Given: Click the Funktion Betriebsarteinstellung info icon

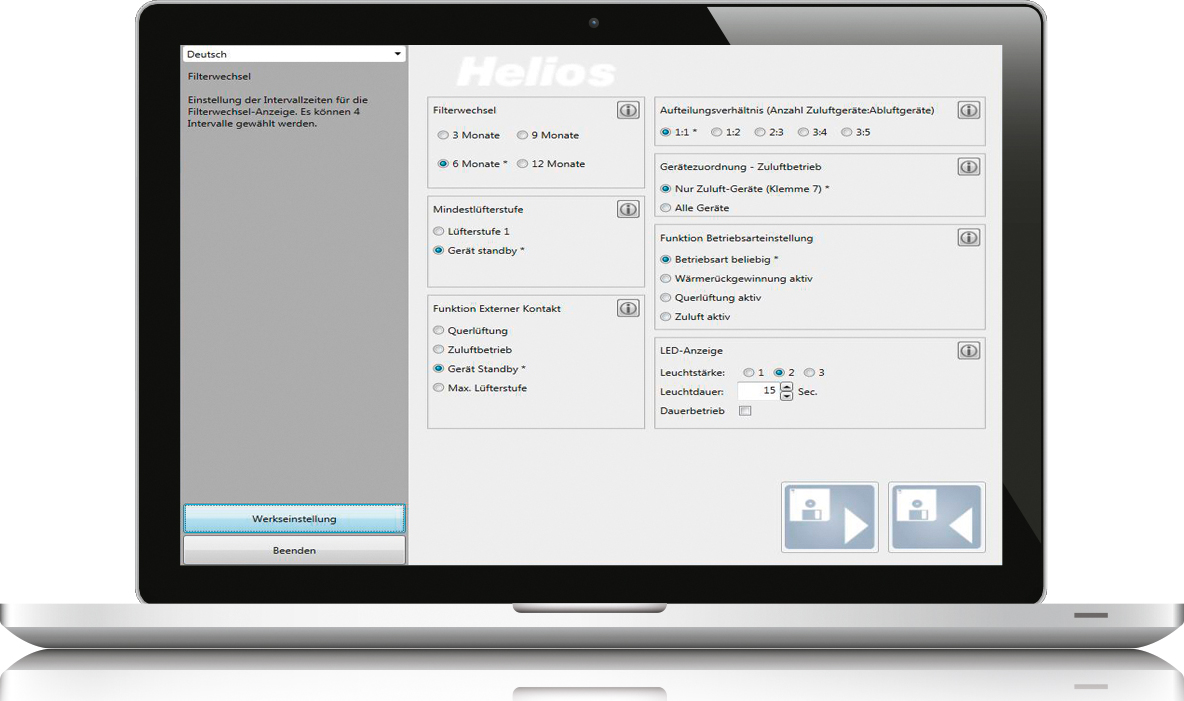Looking at the screenshot, I should (x=968, y=238).
